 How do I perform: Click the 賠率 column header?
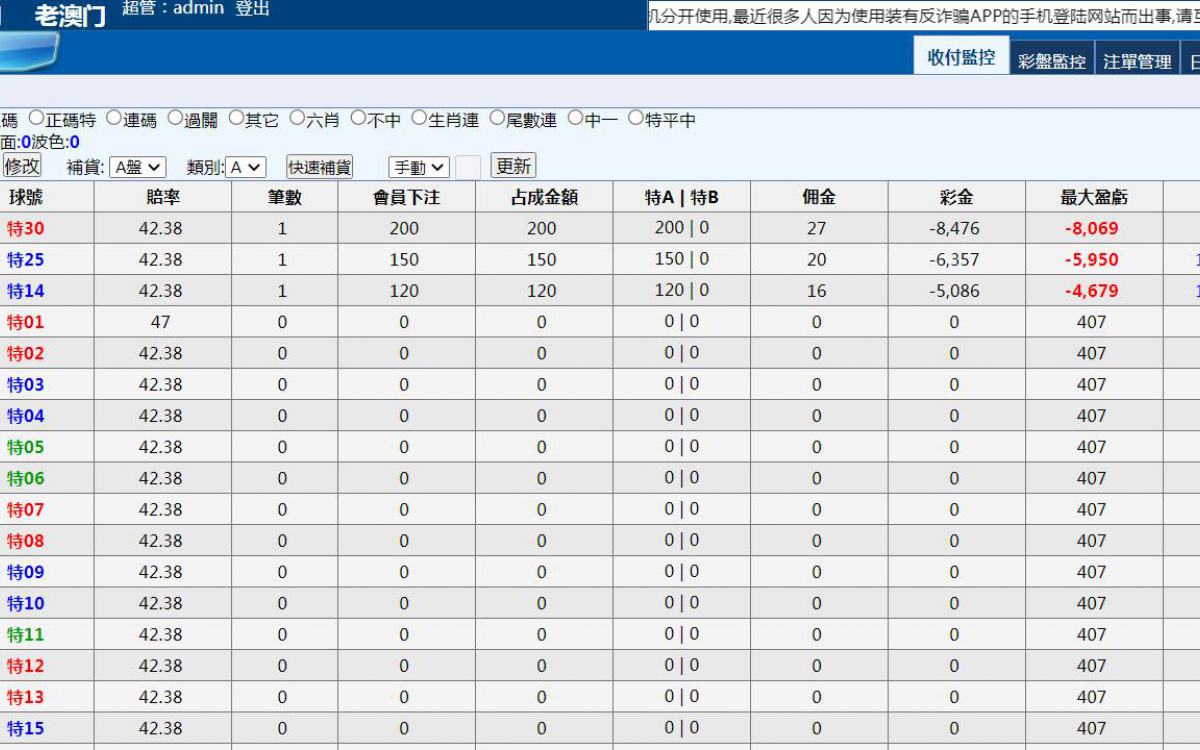point(162,197)
